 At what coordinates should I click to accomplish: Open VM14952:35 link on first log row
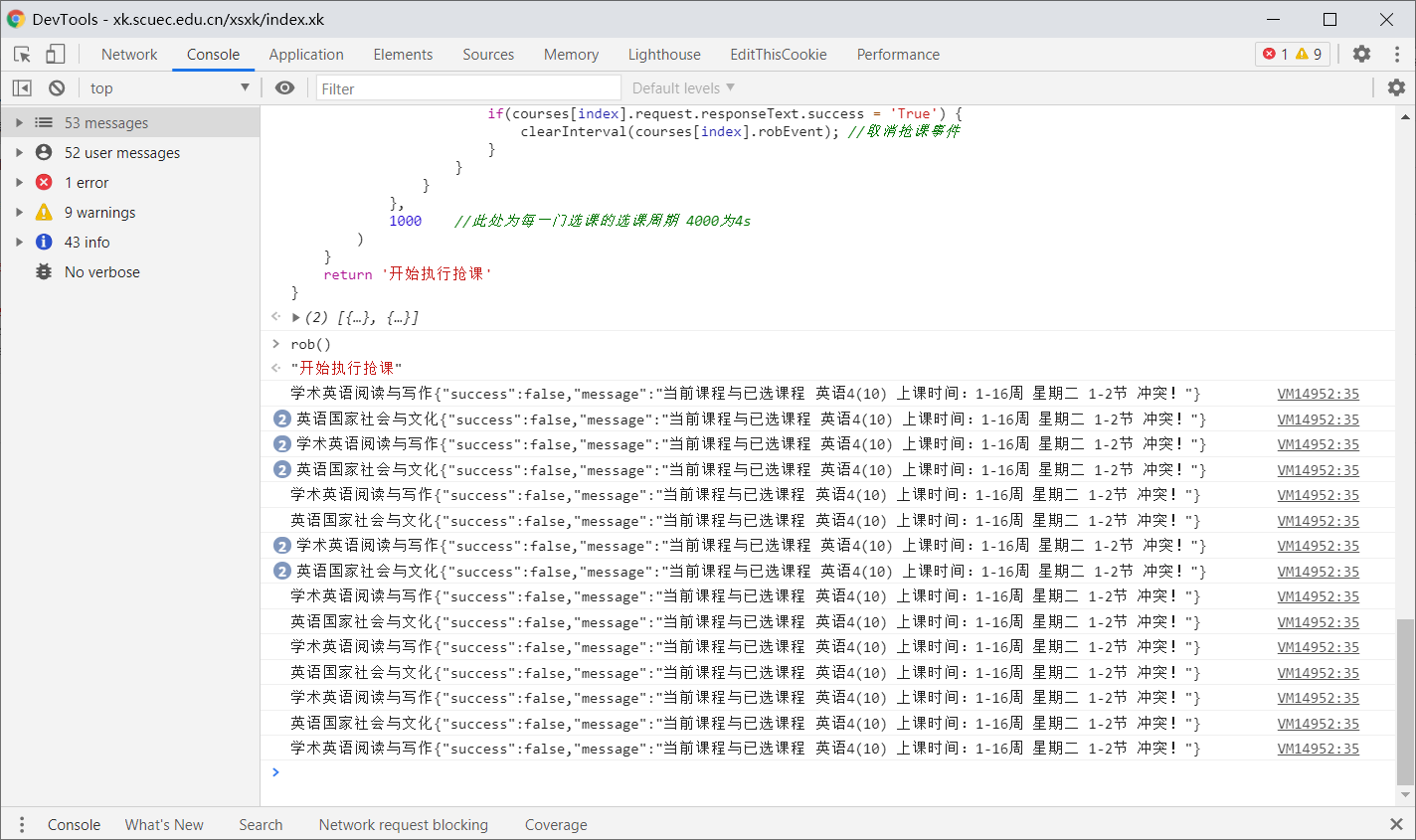1318,395
